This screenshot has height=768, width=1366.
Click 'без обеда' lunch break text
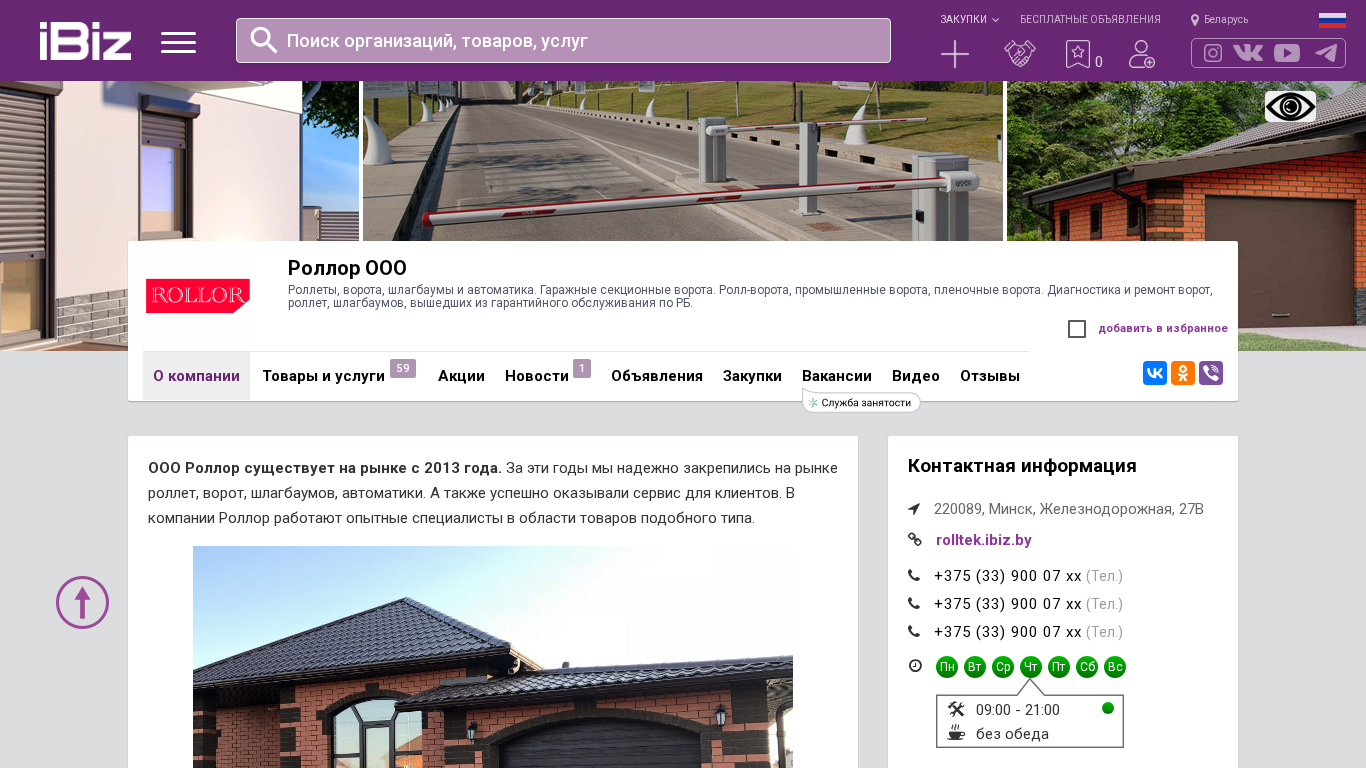(x=1012, y=734)
